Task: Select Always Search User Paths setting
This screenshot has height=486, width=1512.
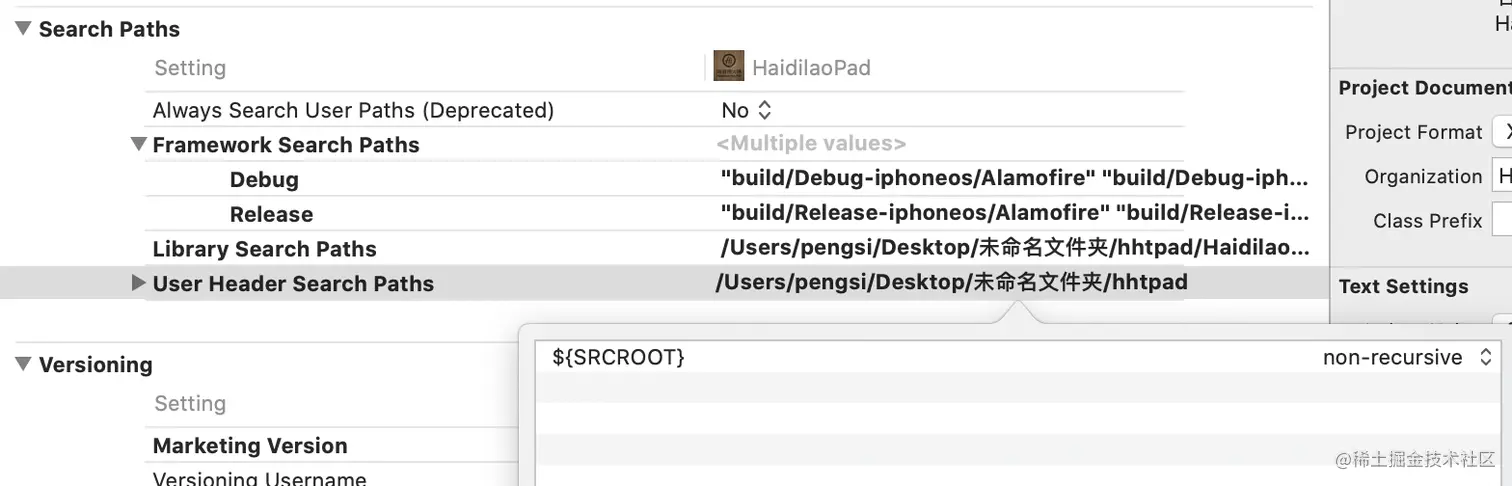Action: pos(353,110)
